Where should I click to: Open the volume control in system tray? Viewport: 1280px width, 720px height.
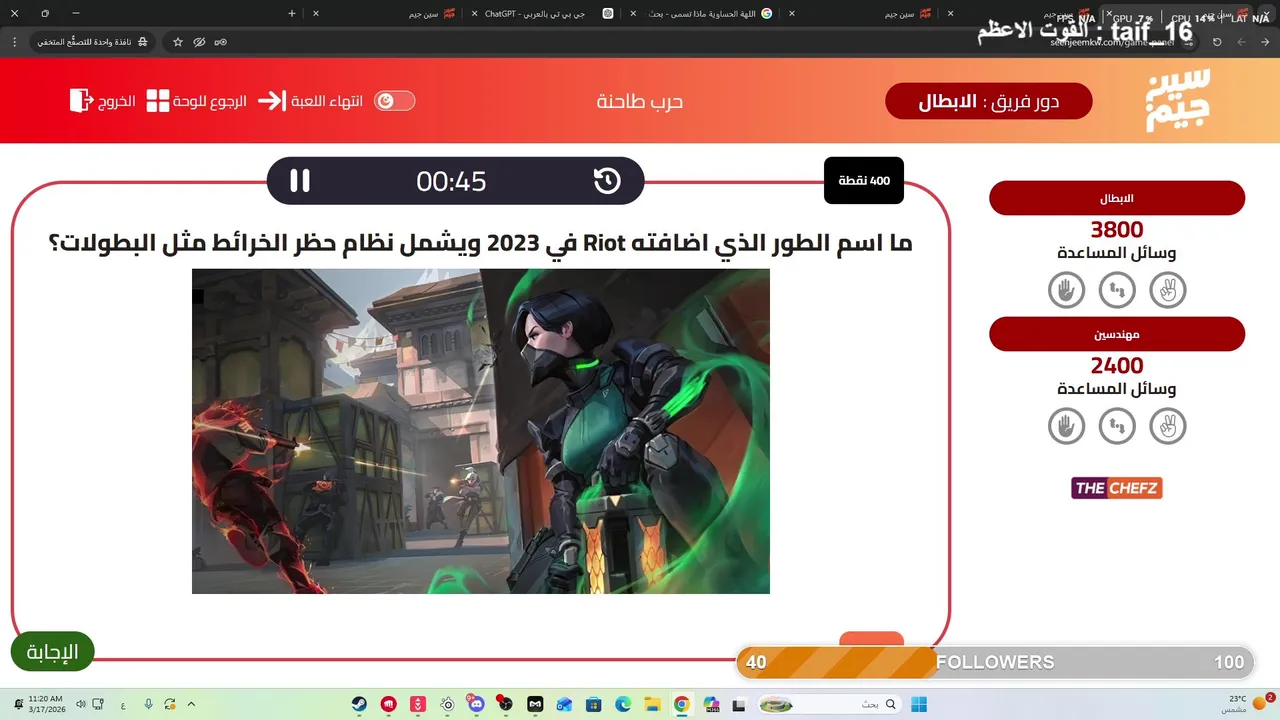81,704
